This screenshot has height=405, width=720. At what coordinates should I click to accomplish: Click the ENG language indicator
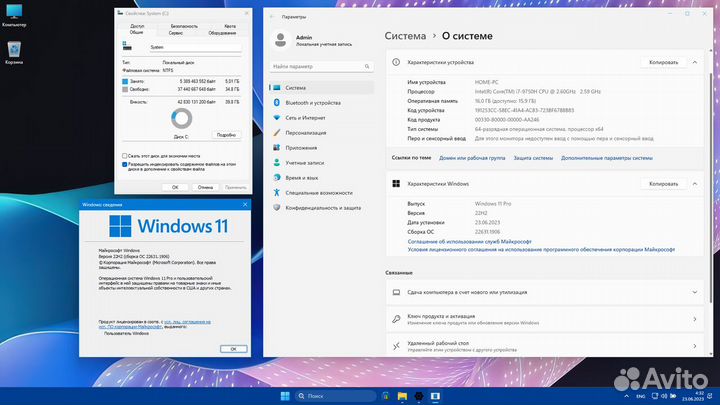coord(641,396)
